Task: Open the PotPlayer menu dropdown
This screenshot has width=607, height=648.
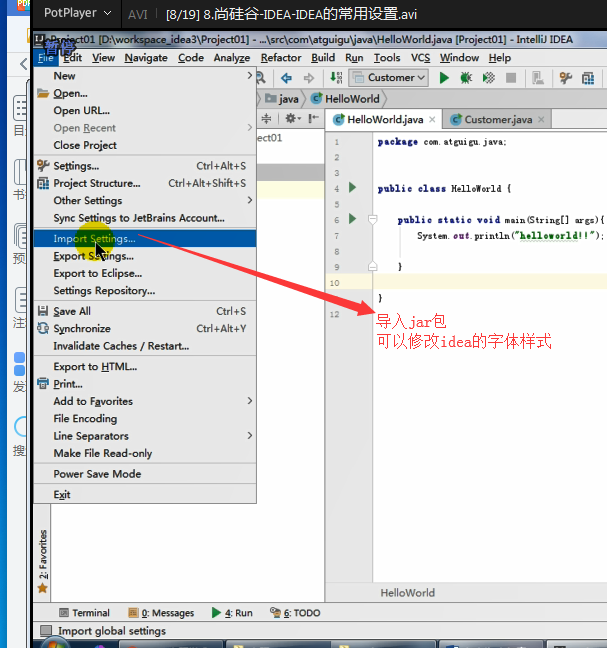Action: click(78, 13)
